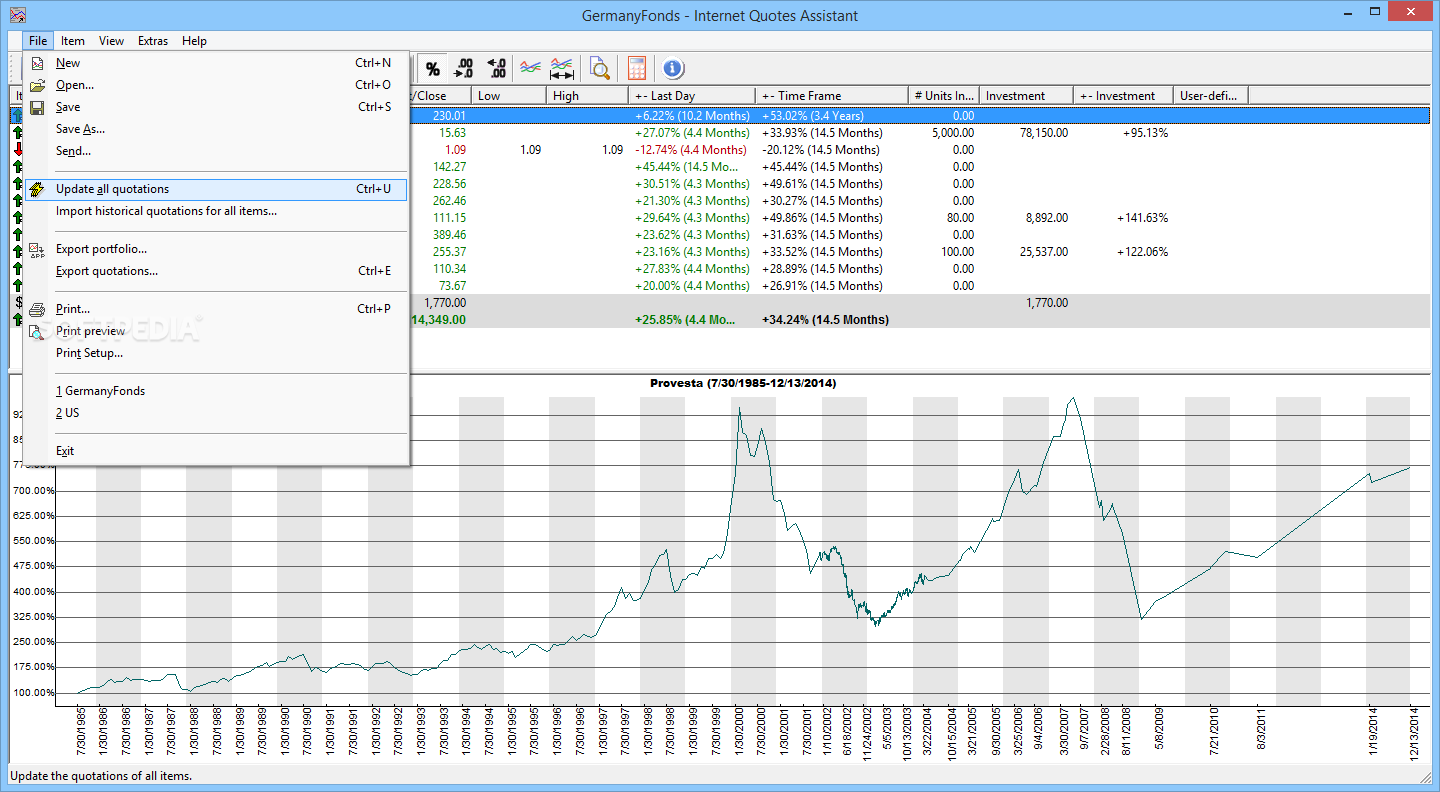Choose Export quotations menu entry
Viewport: 1440px width, 792px height.
217,271
